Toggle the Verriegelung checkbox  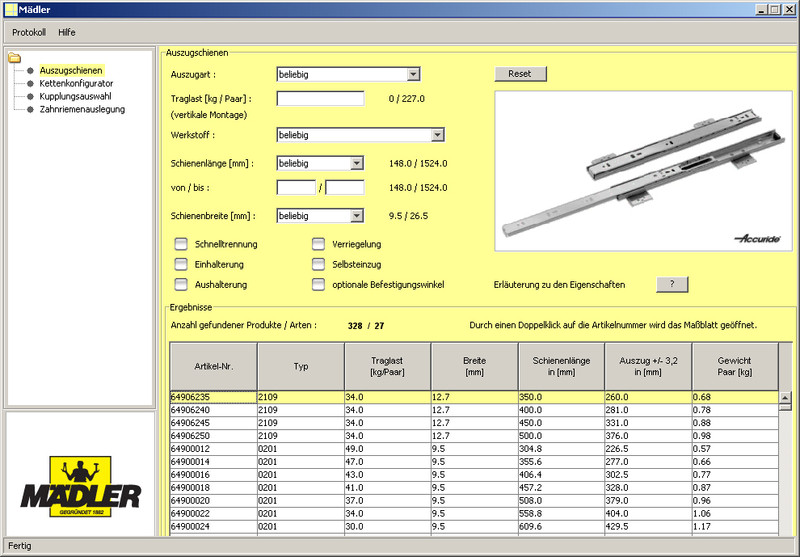319,244
